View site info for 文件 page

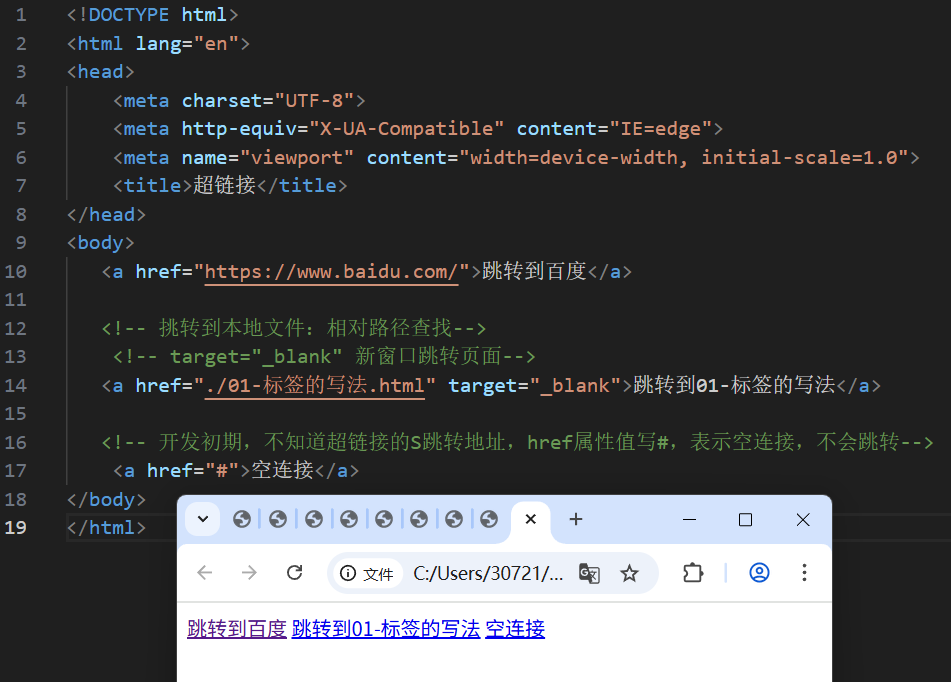(367, 573)
